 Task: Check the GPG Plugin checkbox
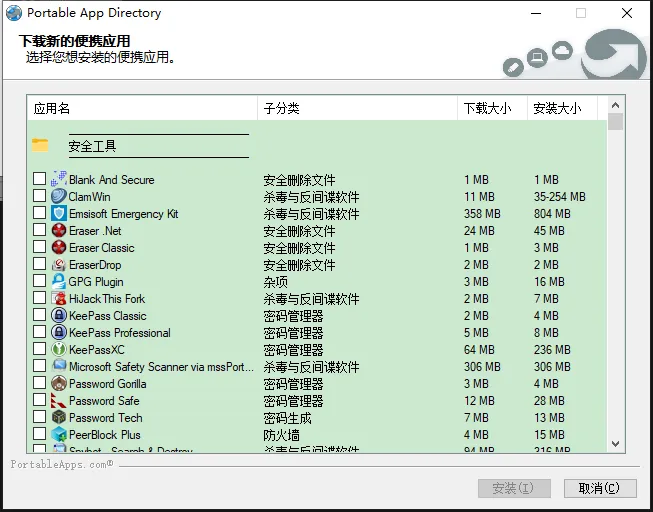40,281
